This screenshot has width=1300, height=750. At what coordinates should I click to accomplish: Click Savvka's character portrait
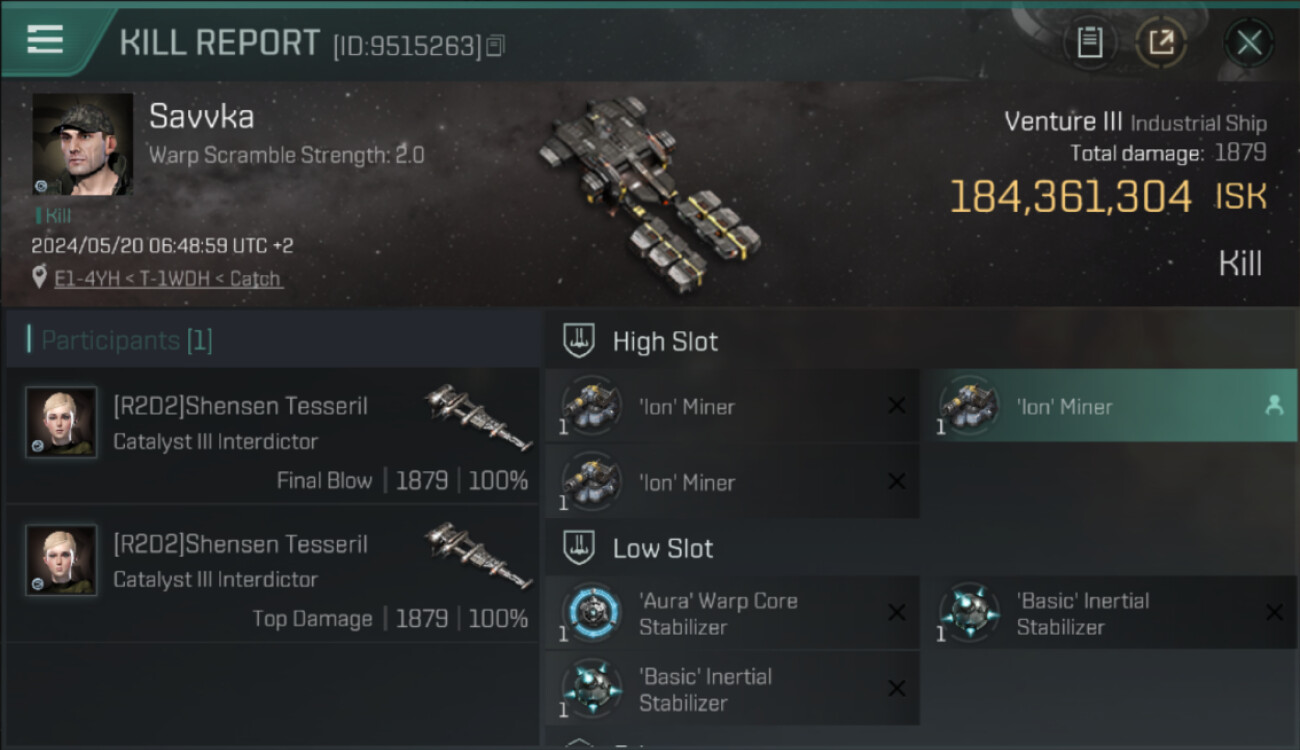point(83,144)
